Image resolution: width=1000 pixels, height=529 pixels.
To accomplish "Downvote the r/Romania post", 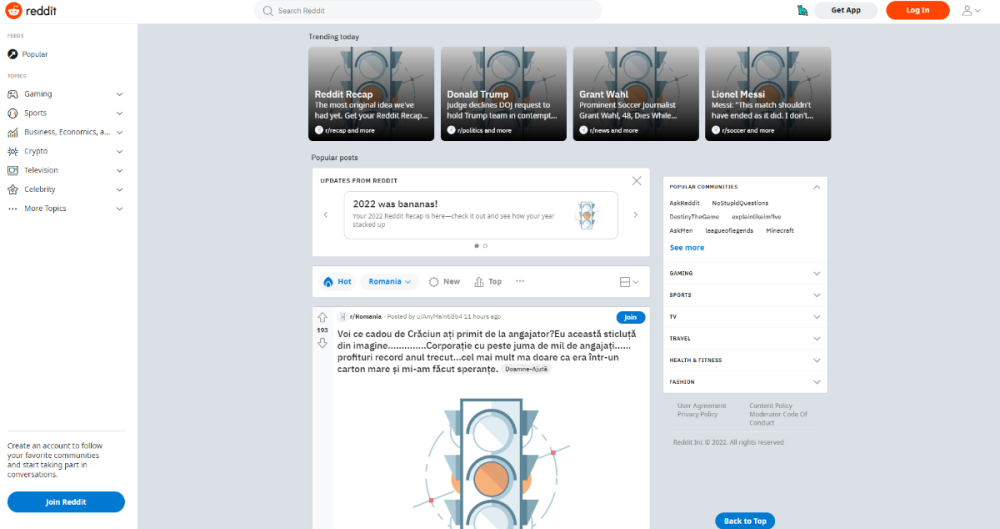I will 323,343.
